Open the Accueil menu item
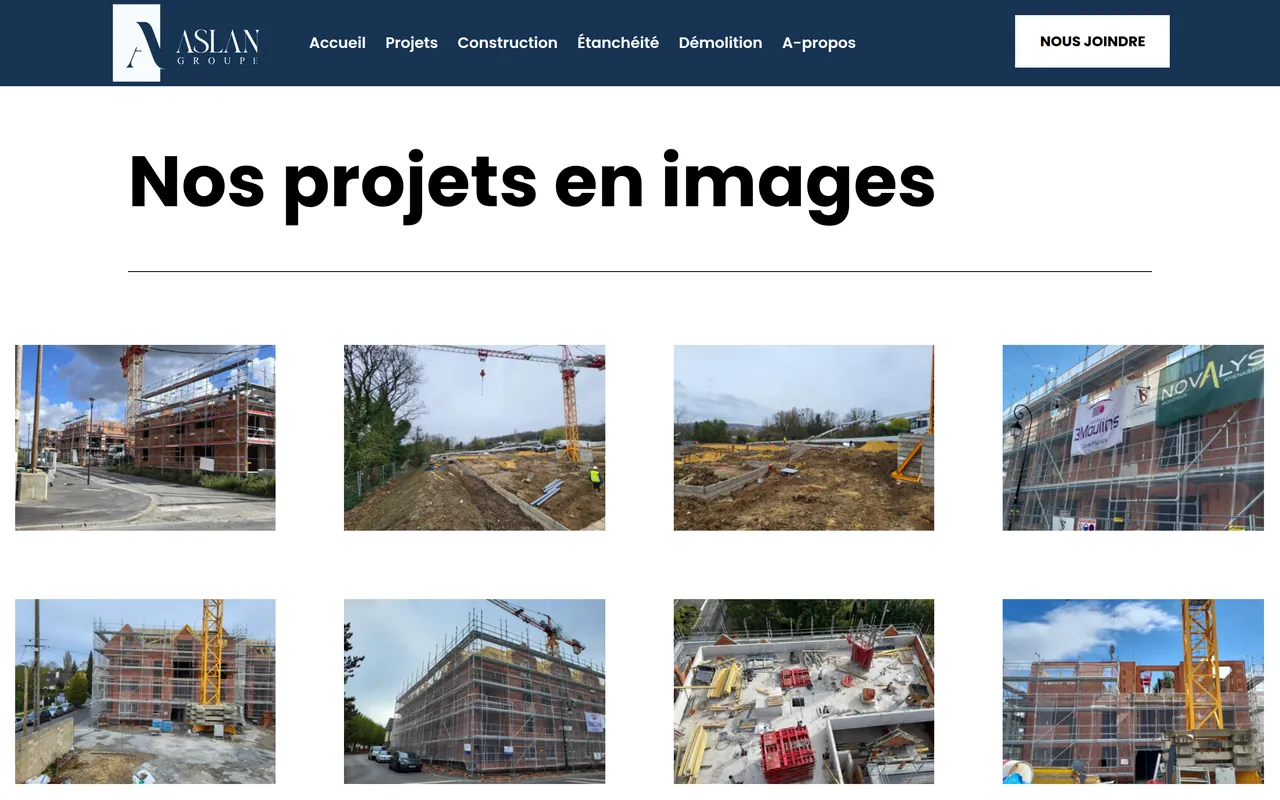Image resolution: width=1280 pixels, height=800 pixels. pyautogui.click(x=337, y=43)
